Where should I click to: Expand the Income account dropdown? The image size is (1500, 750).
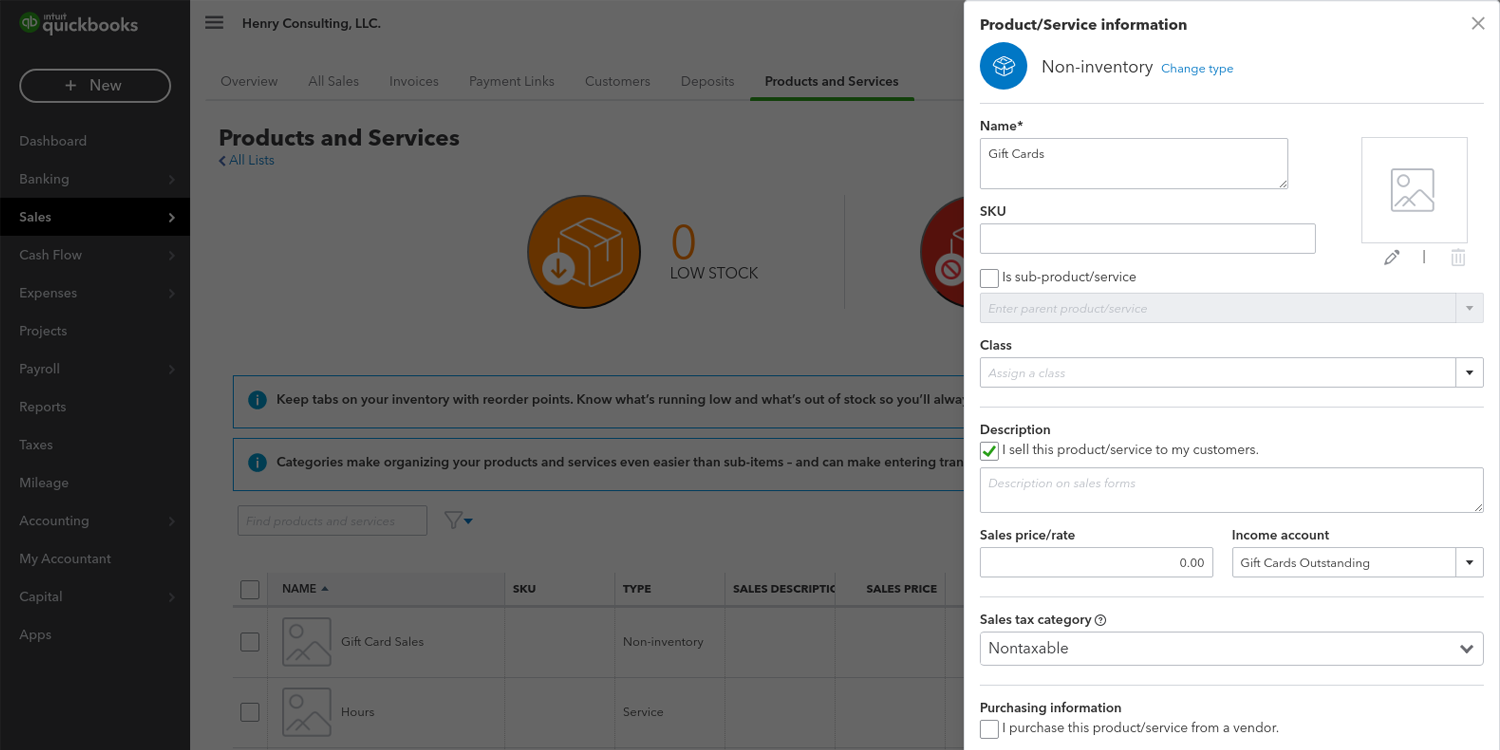tap(1468, 563)
